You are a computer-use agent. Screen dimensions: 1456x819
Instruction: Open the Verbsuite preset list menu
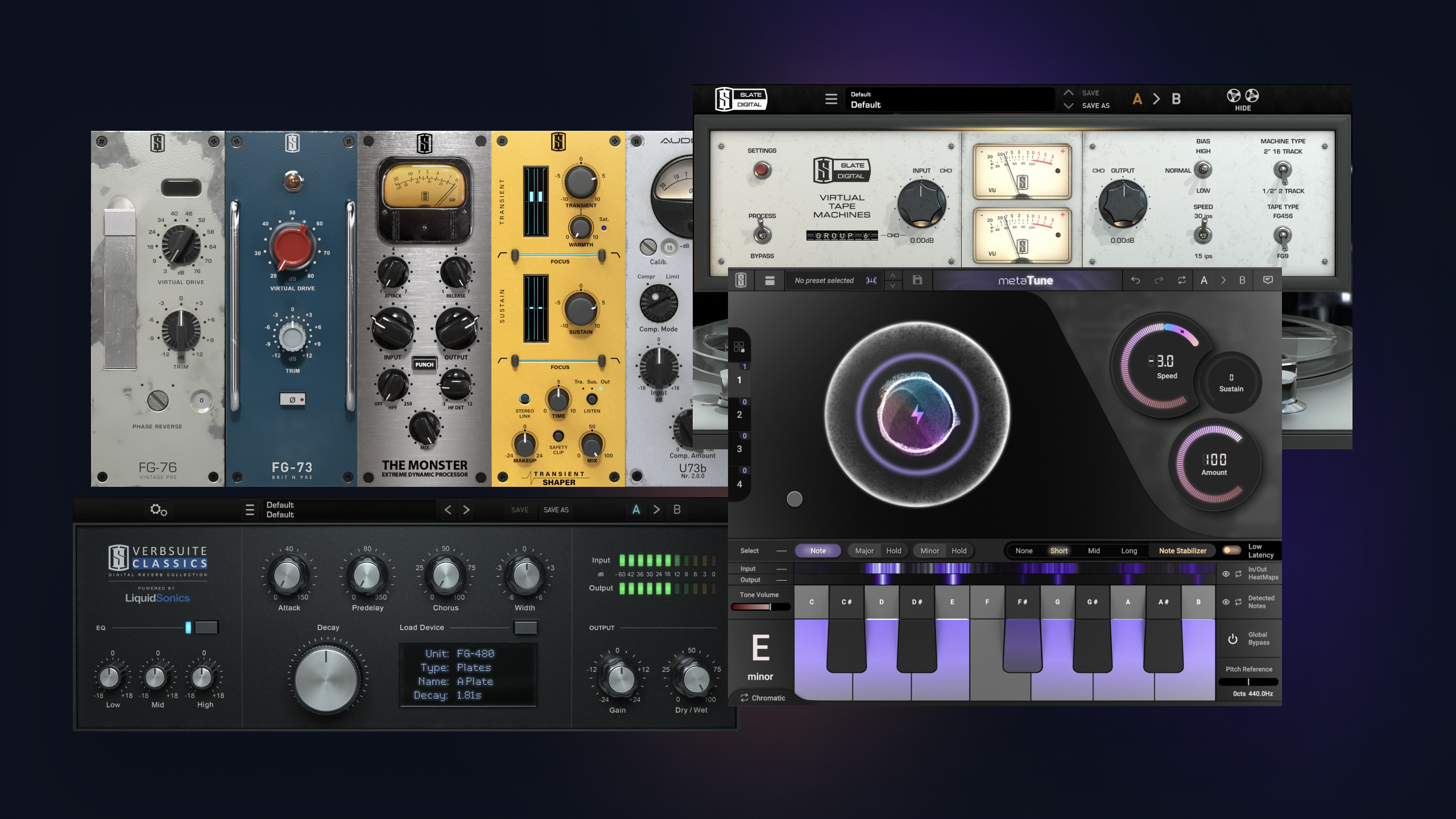pyautogui.click(x=250, y=510)
